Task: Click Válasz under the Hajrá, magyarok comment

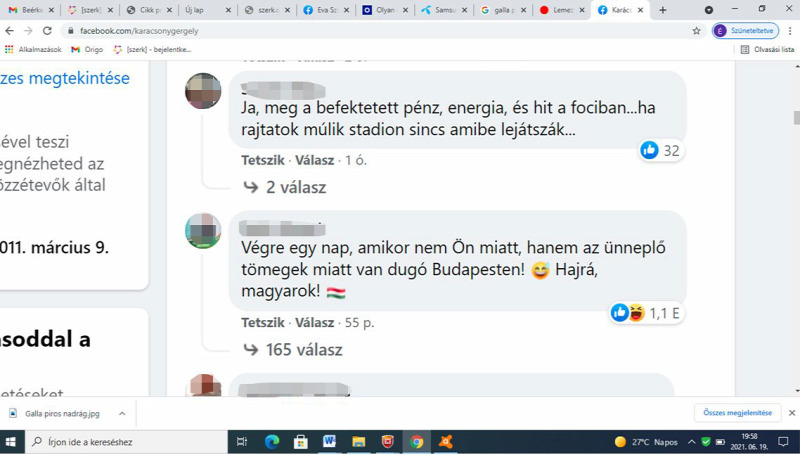Action: (314, 322)
